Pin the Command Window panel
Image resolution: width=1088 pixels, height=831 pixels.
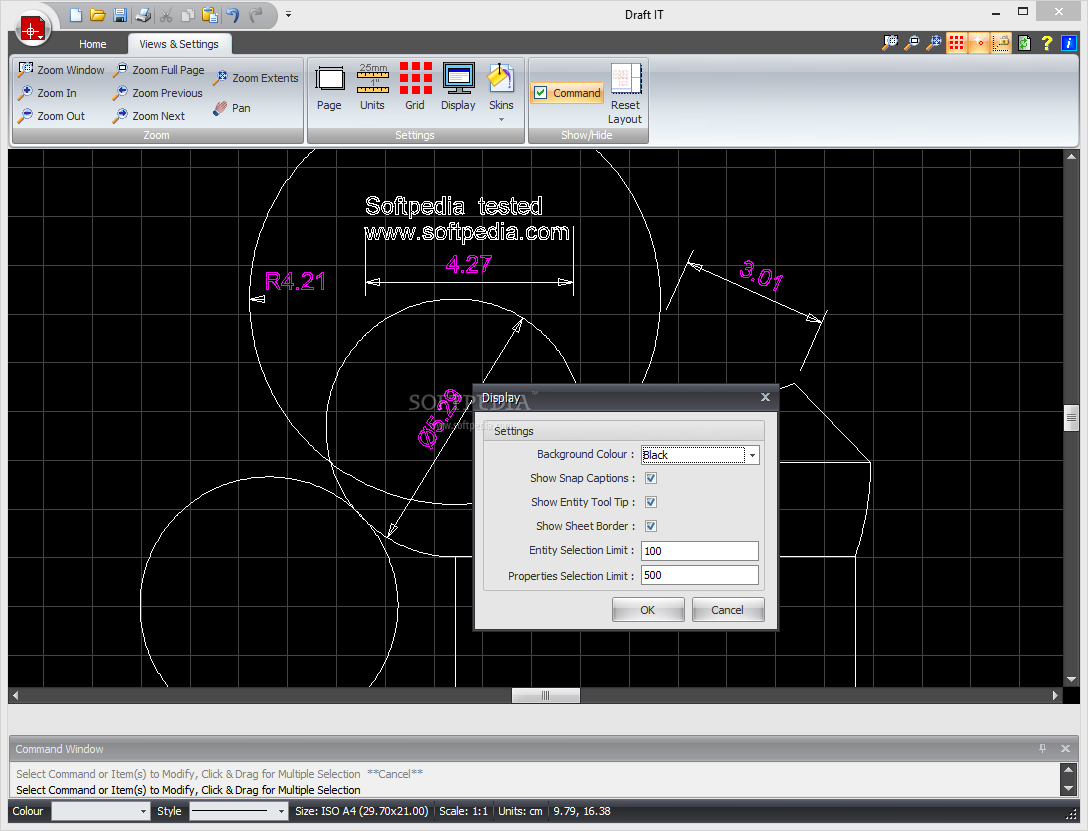click(x=1042, y=748)
